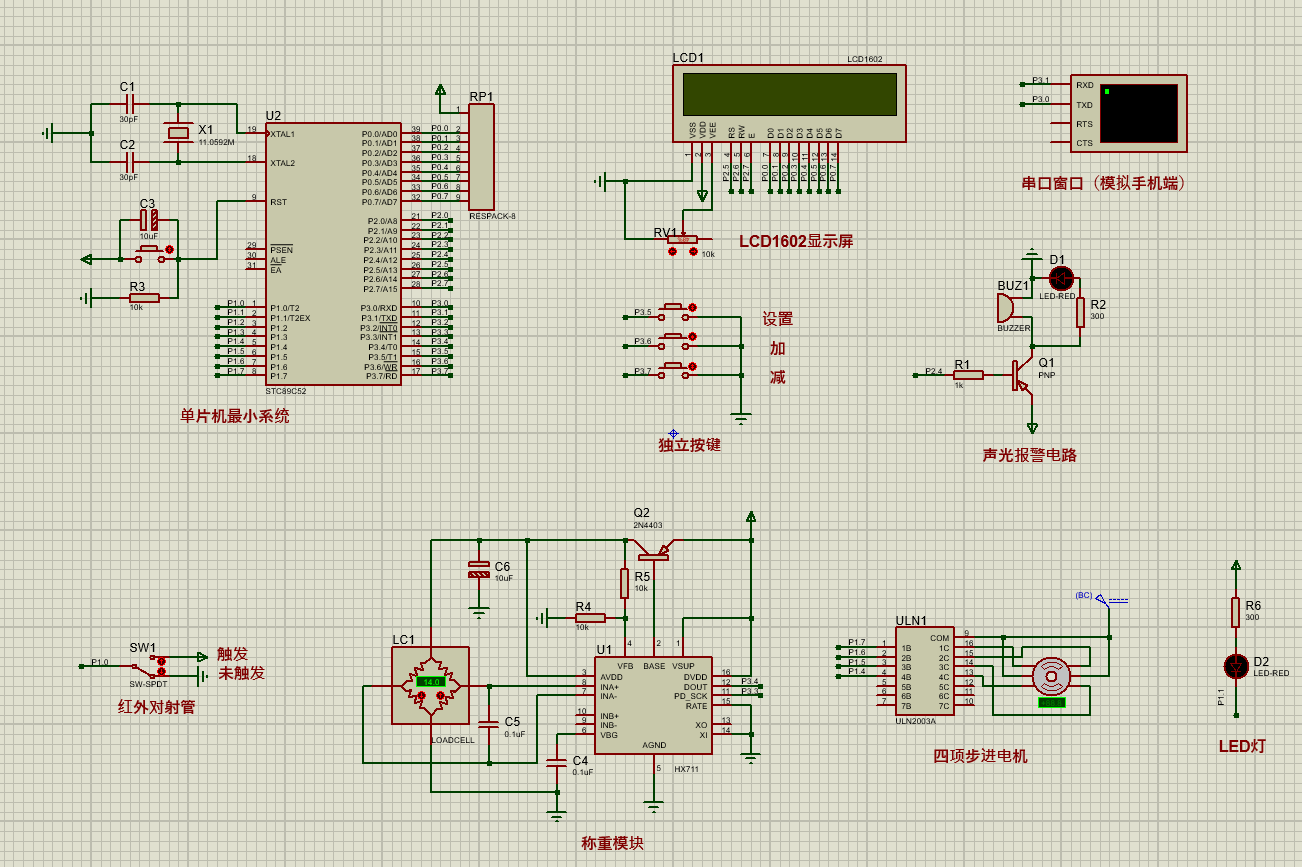Select capacitor C1 30pF
Viewport: 1302px width, 867px height.
pyautogui.click(x=129, y=104)
